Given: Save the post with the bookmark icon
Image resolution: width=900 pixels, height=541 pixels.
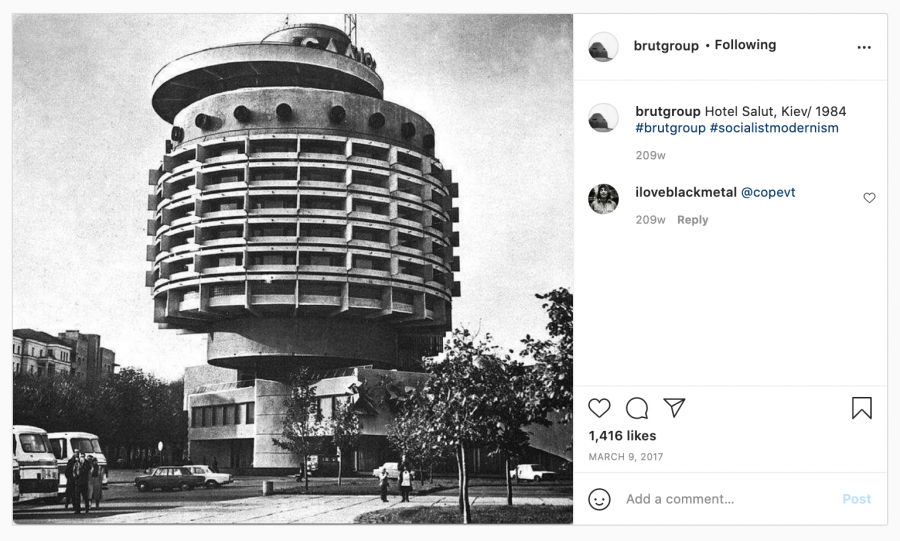Looking at the screenshot, I should coord(862,408).
